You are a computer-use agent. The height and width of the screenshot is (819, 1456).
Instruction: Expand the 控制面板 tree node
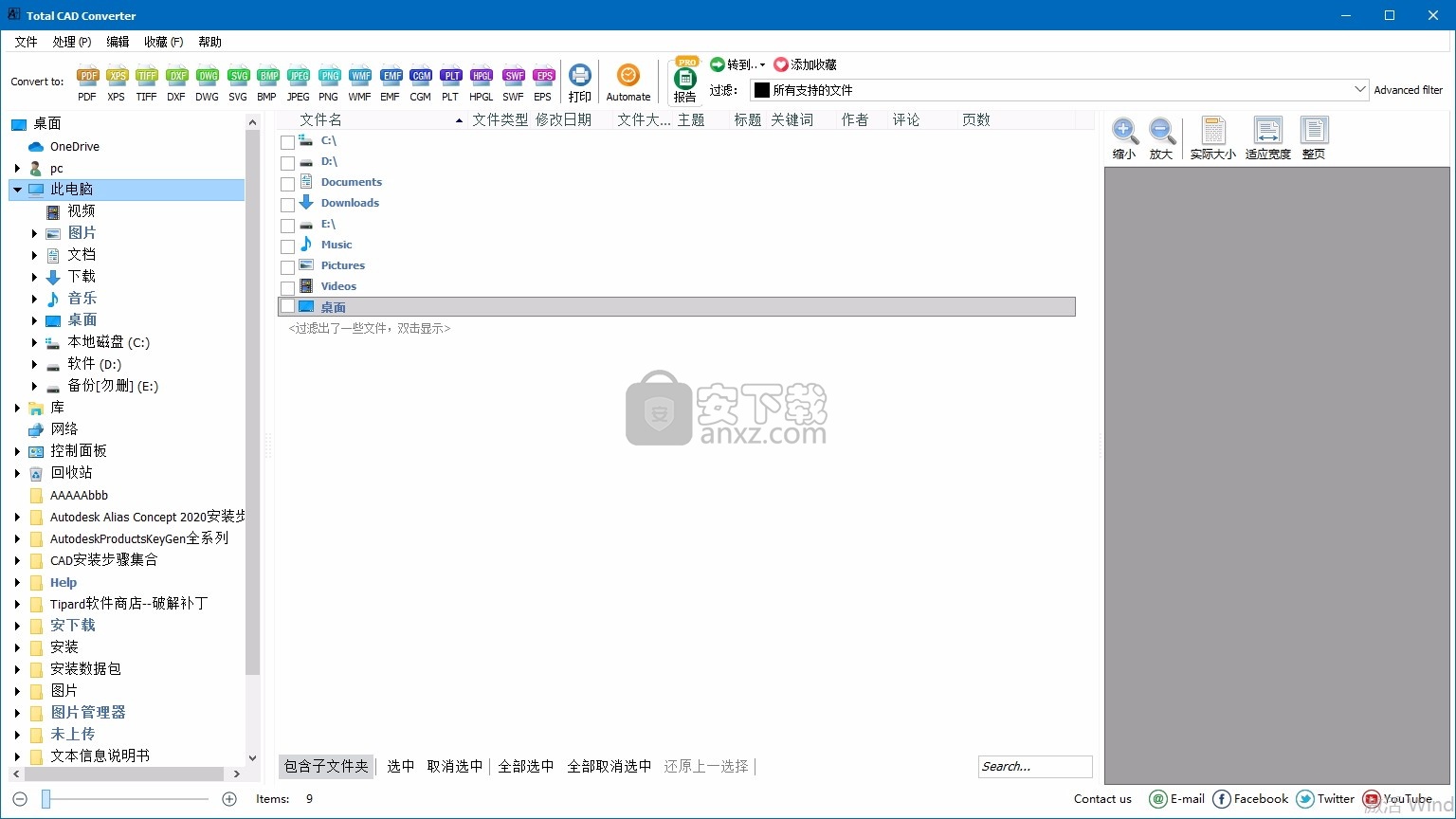[x=17, y=451]
